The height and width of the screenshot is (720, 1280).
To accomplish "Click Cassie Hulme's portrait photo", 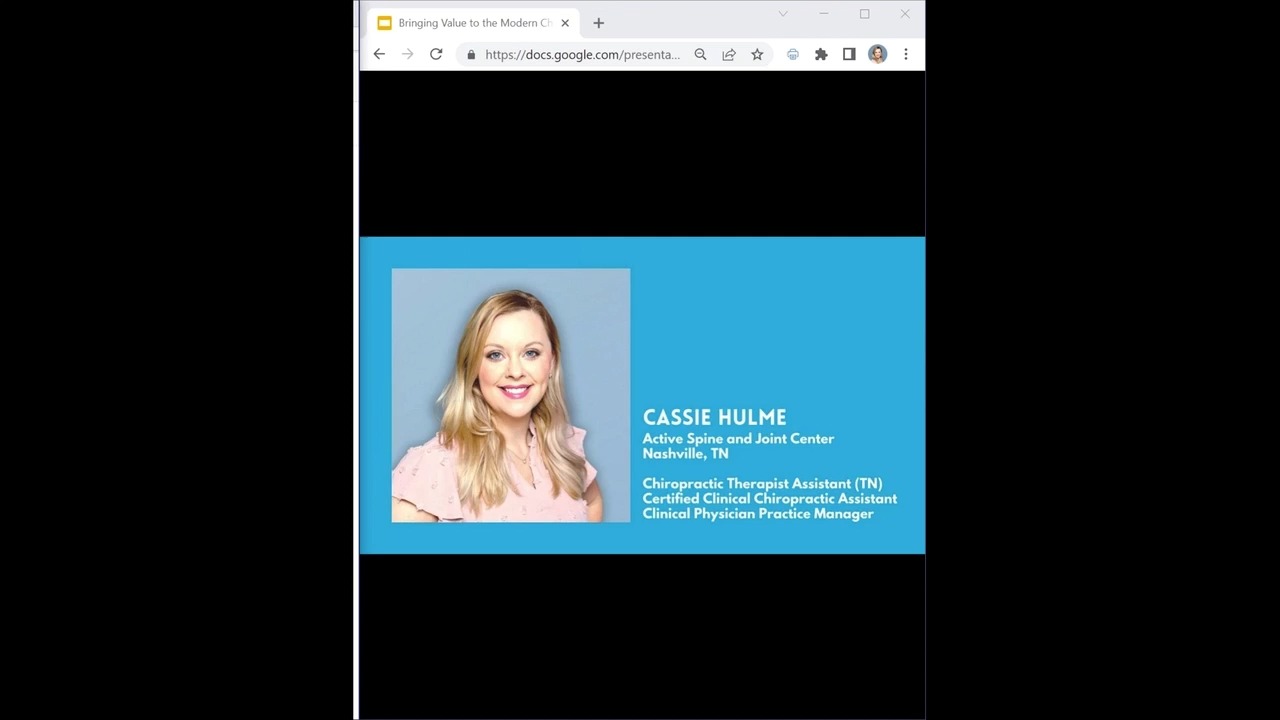I will (x=511, y=395).
